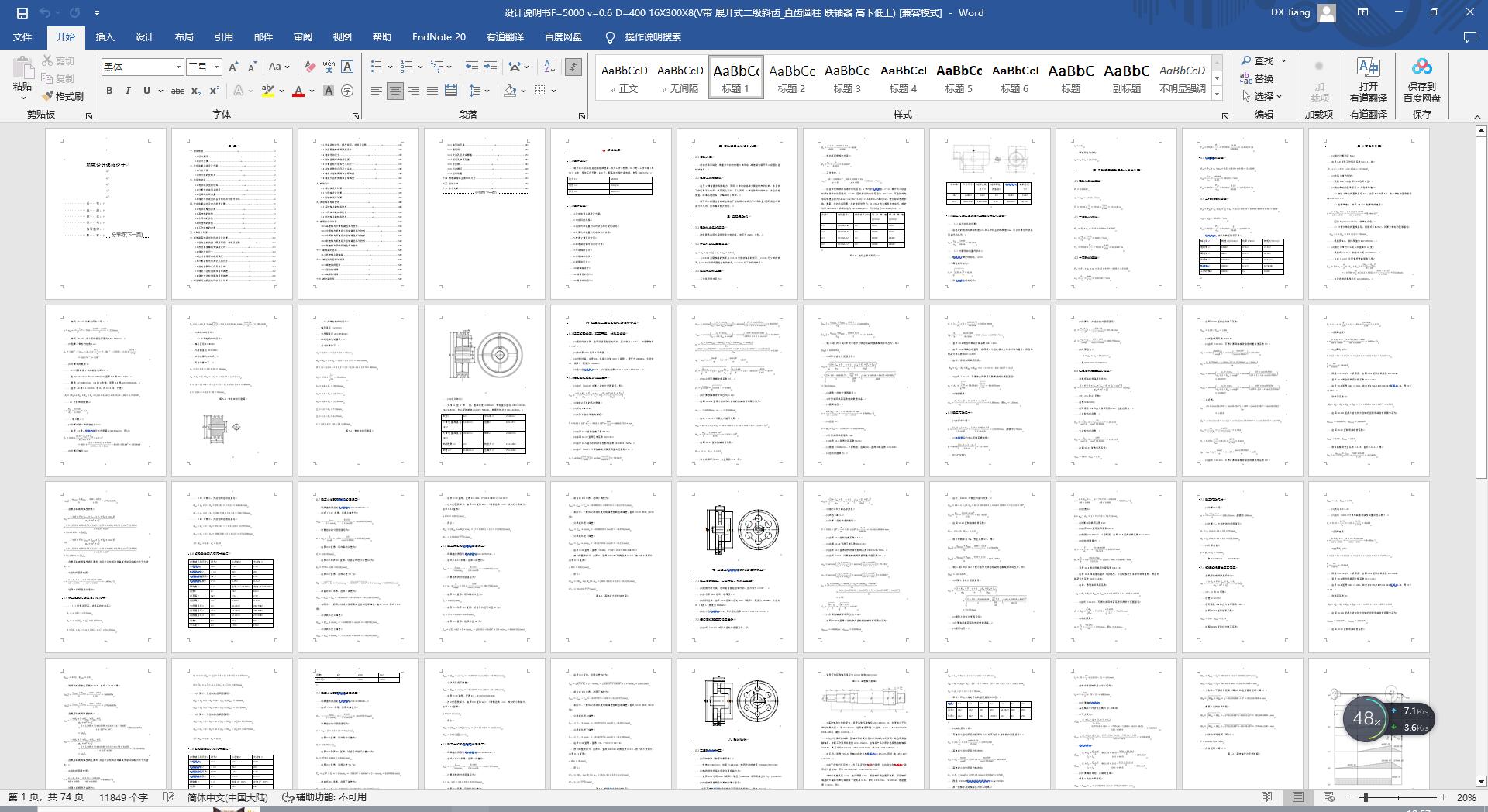Click the zoom slider handle in status bar
The height and width of the screenshot is (812, 1488).
1366,797
